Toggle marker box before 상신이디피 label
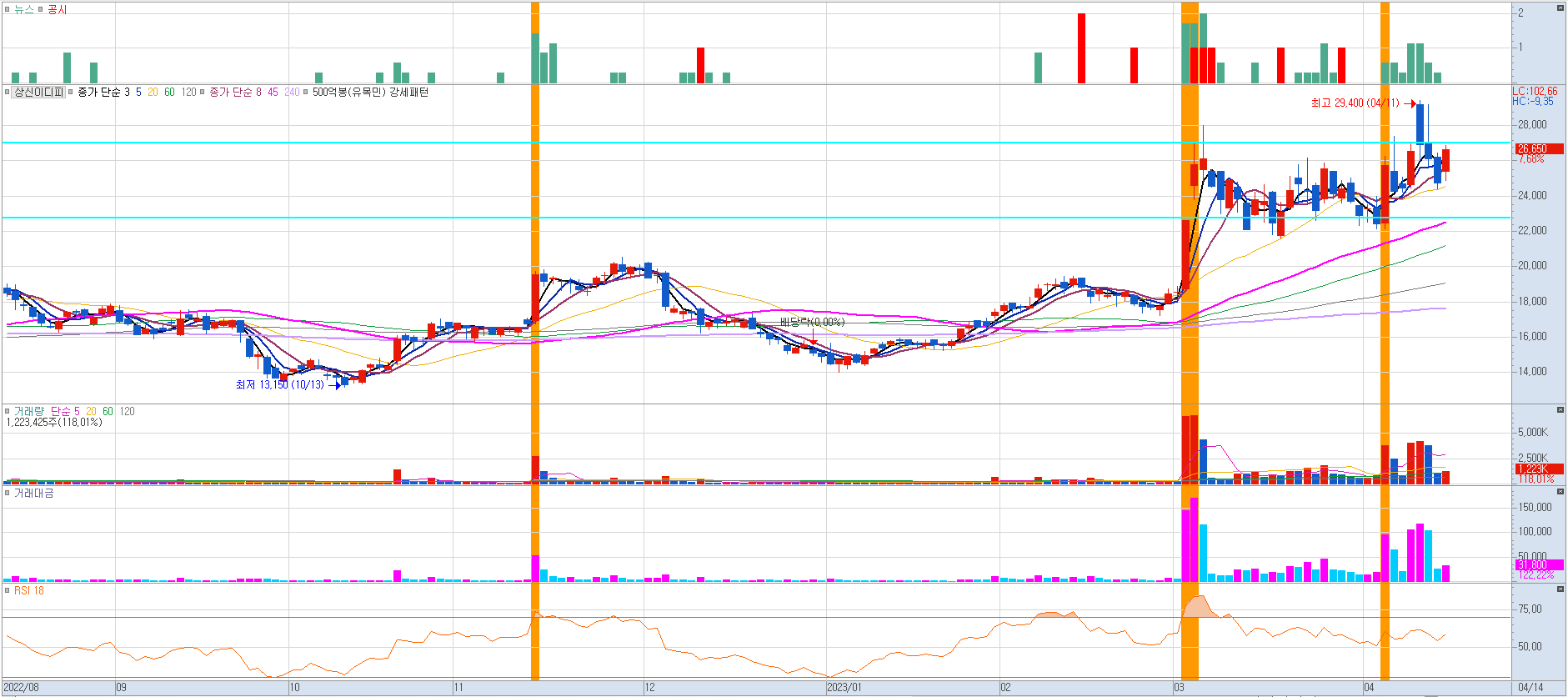This screenshot has width=1568, height=697. [8, 92]
